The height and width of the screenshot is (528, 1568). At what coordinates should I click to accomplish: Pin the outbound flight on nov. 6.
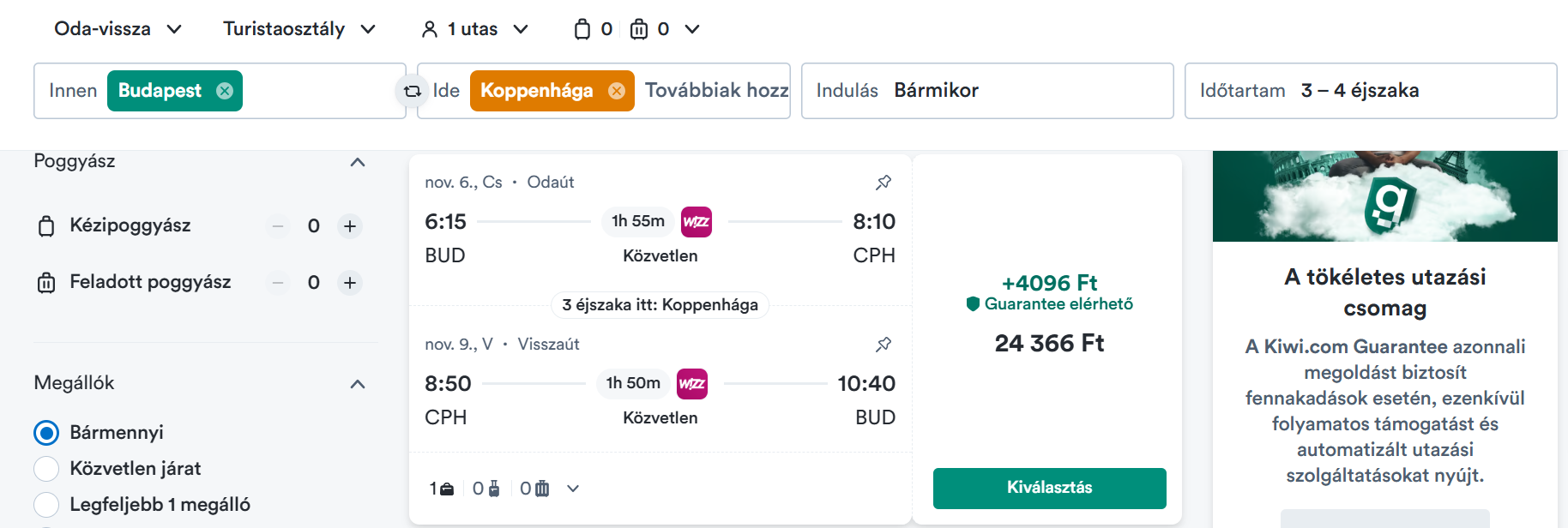point(884,182)
